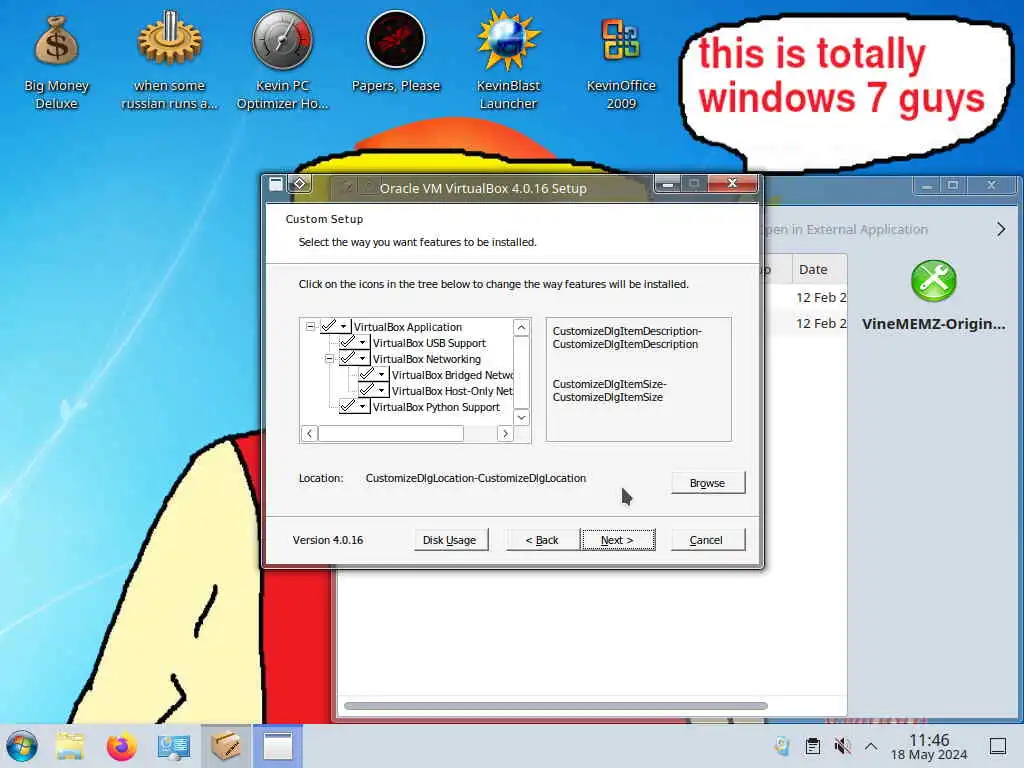1024x768 pixels.
Task: Click VineMEMZ-Origin green wrench icon
Action: point(933,281)
